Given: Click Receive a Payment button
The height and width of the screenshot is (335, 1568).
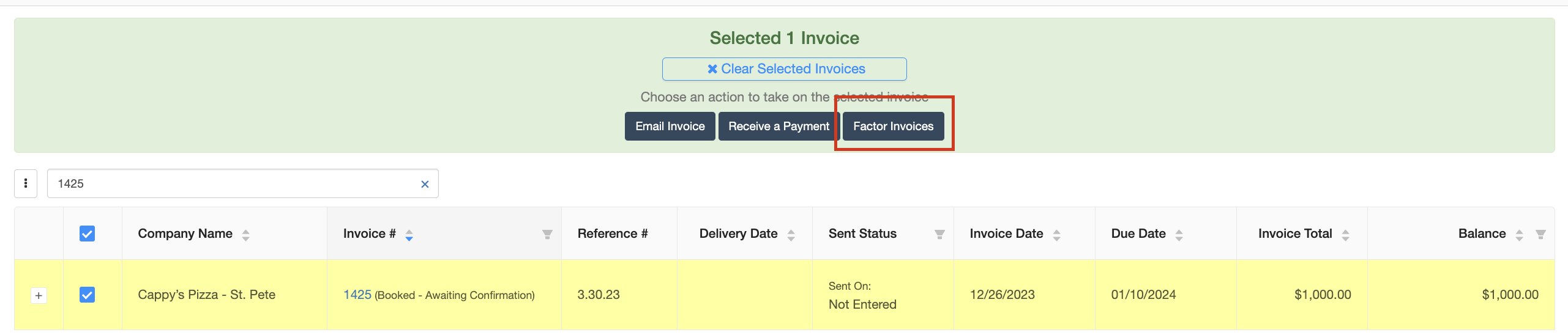Looking at the screenshot, I should (778, 126).
